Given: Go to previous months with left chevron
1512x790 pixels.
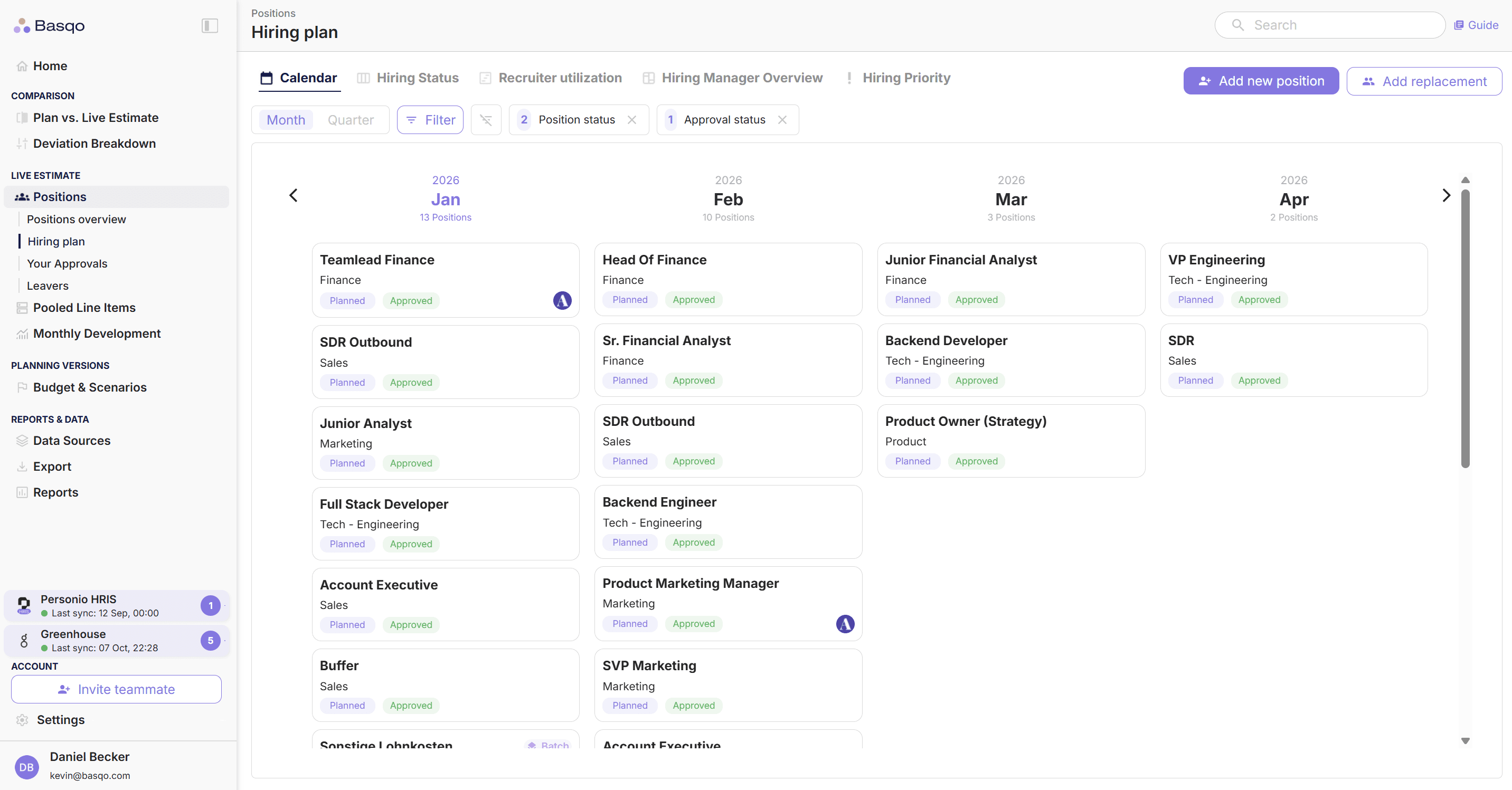Looking at the screenshot, I should (294, 195).
